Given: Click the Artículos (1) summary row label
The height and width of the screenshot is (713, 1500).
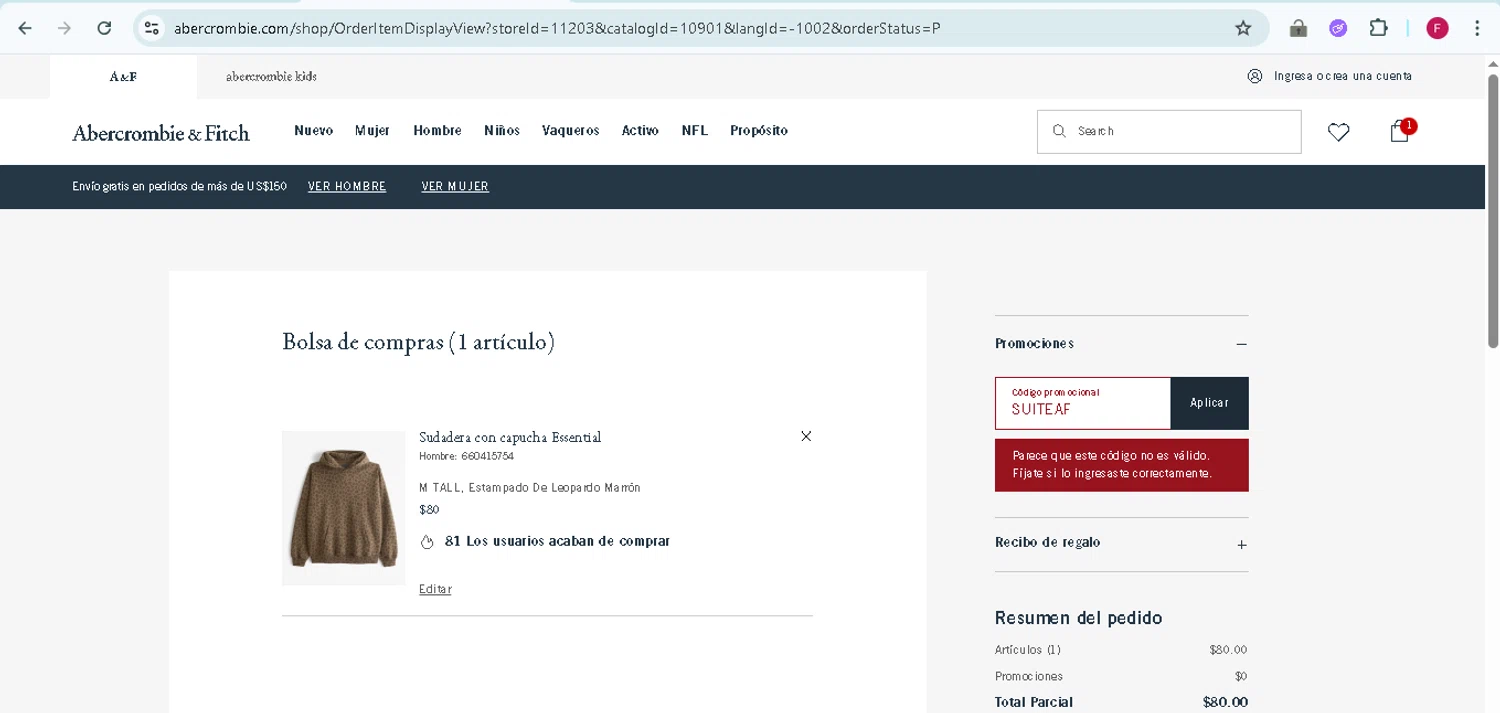Looking at the screenshot, I should pyautogui.click(x=1028, y=650).
